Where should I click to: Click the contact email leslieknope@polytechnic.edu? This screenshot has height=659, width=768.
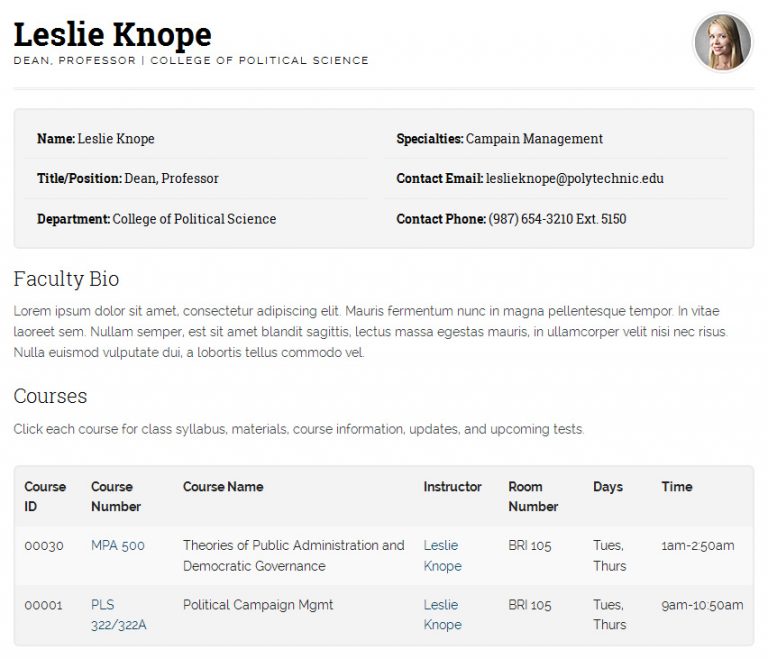coord(575,179)
